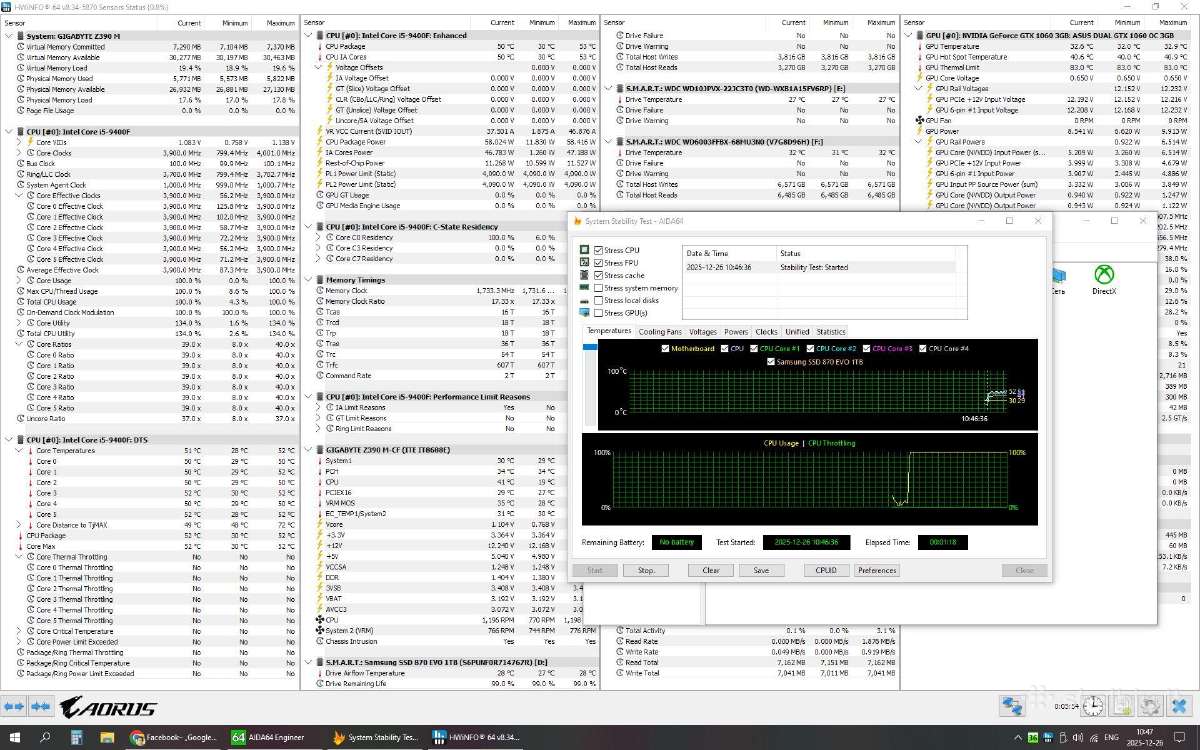Collapse the Core Temperatures tree

(x=20, y=450)
